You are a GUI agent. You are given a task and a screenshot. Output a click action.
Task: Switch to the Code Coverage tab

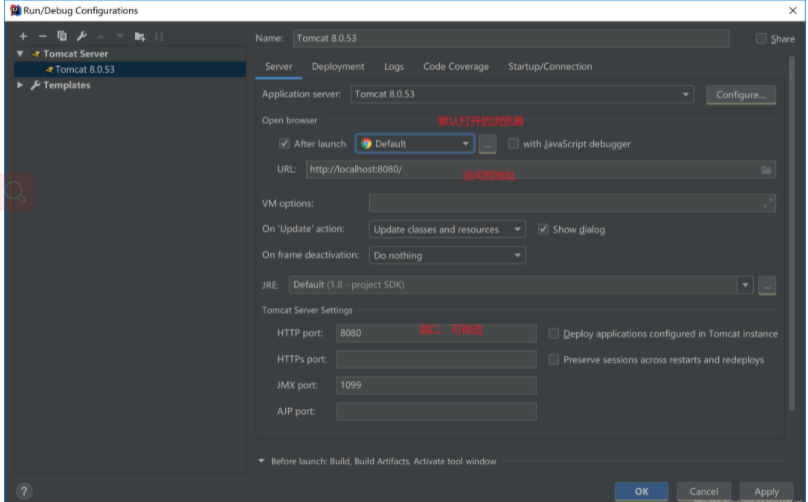(x=456, y=66)
